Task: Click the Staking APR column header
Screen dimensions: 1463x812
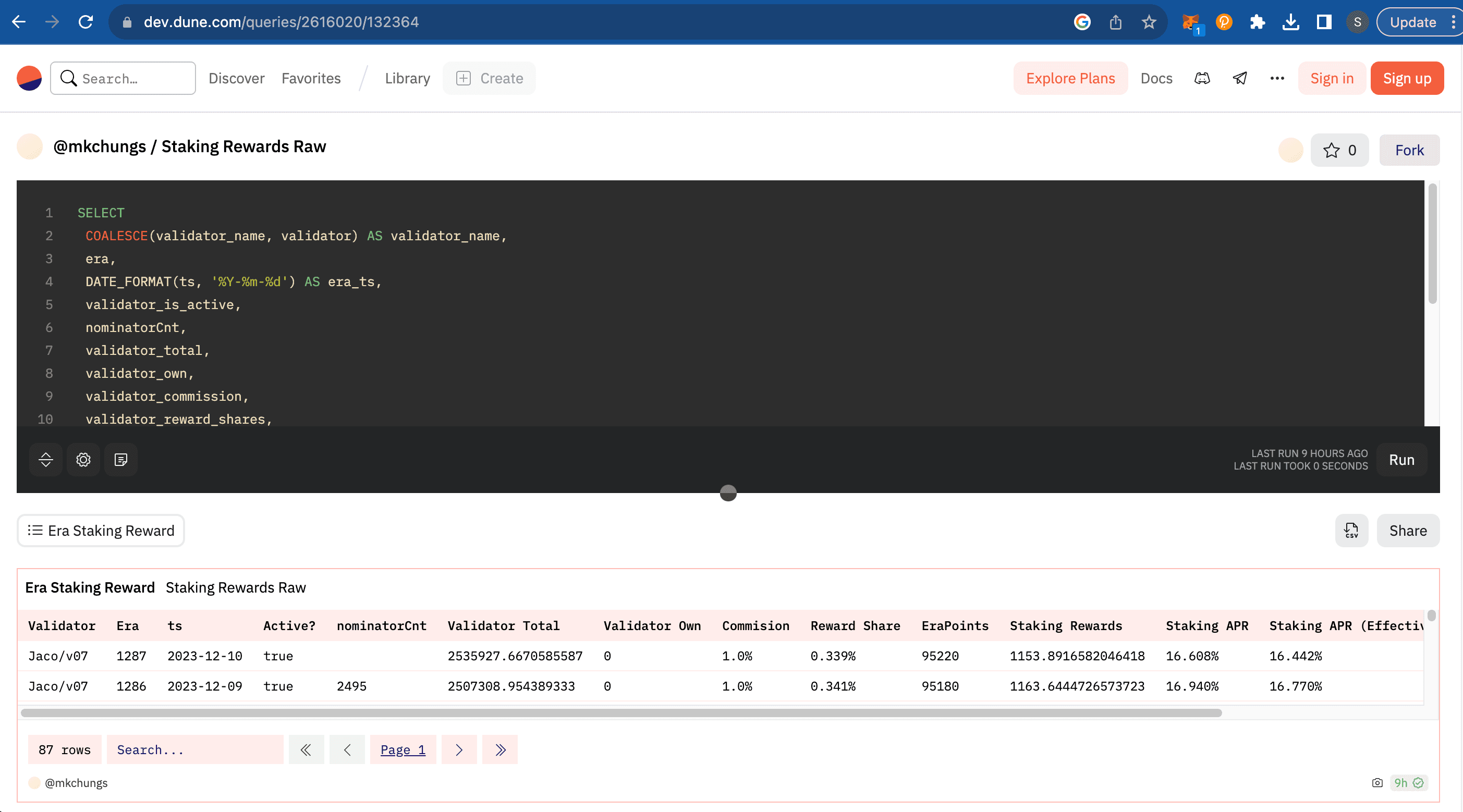Action: tap(1207, 625)
